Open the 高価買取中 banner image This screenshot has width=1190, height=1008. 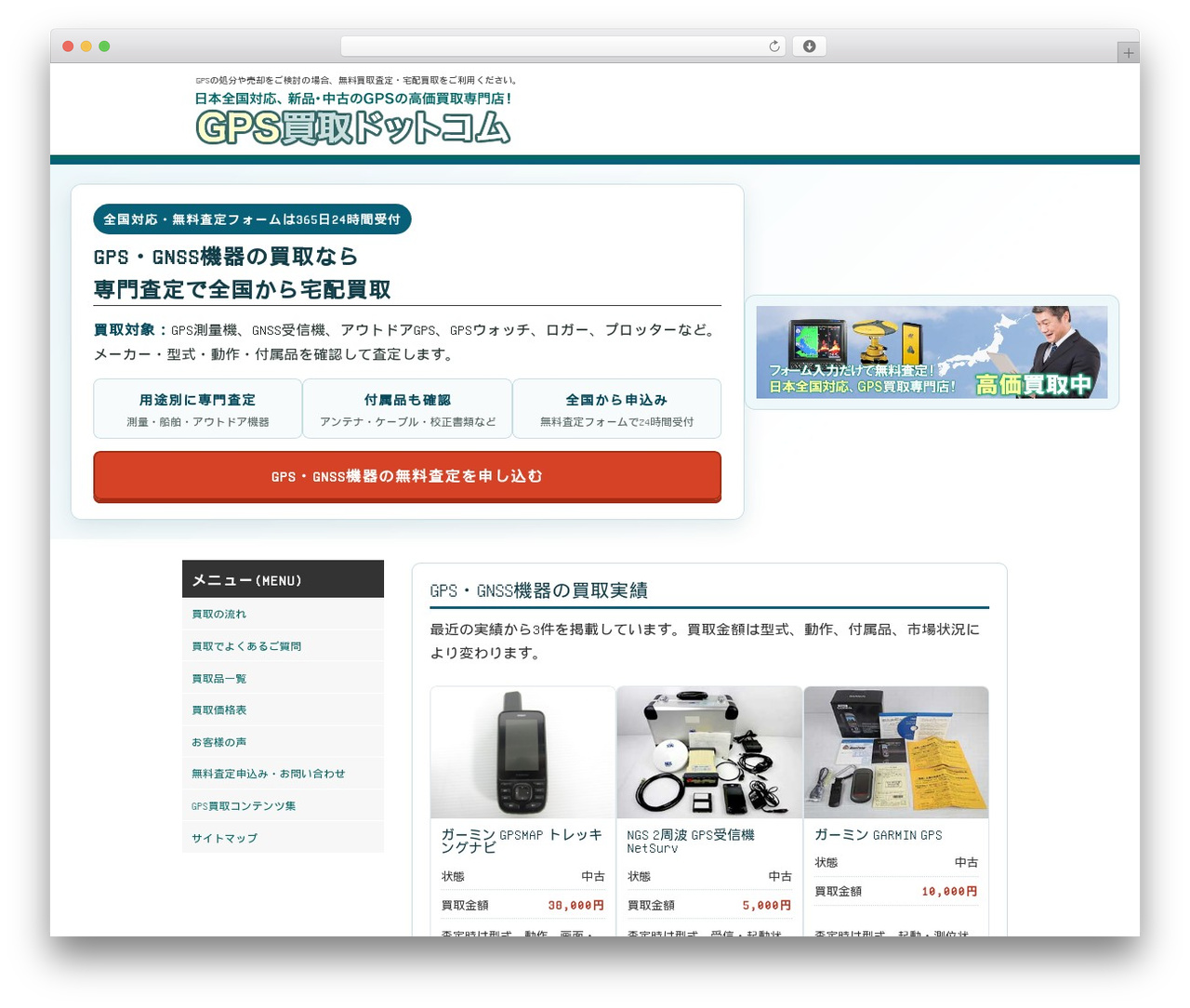(932, 352)
